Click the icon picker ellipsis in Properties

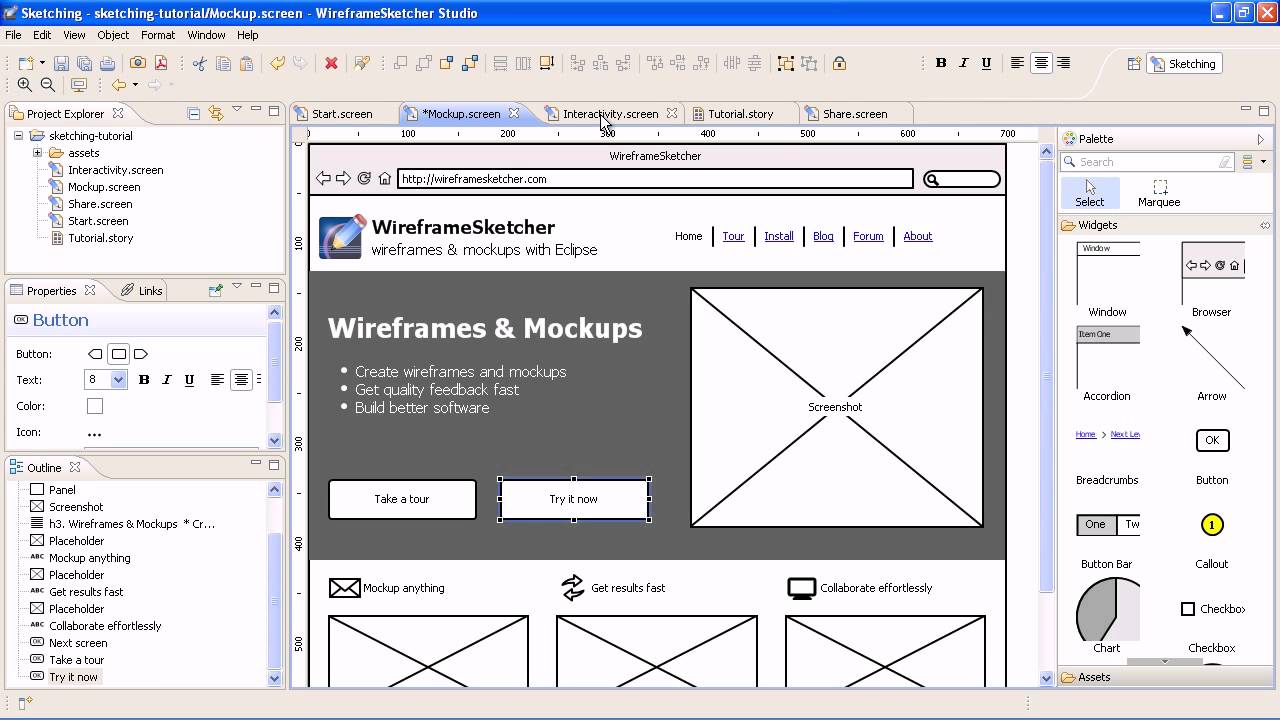(x=94, y=433)
